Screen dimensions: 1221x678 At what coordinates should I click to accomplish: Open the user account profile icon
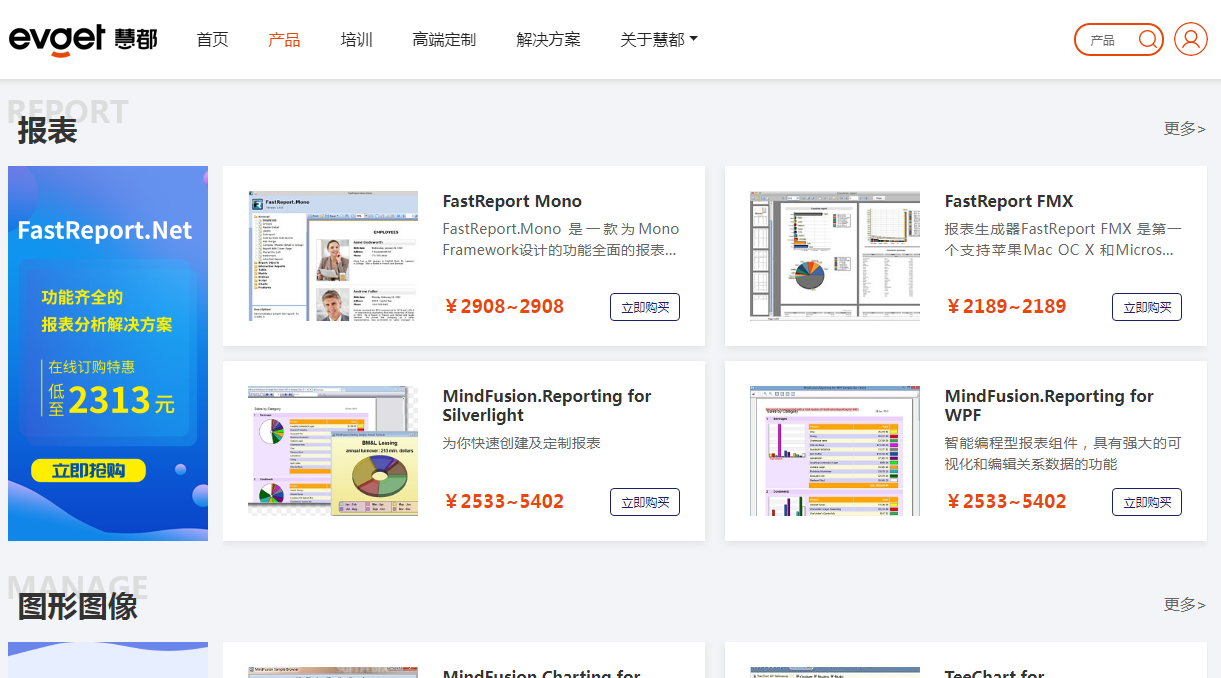click(x=1190, y=39)
